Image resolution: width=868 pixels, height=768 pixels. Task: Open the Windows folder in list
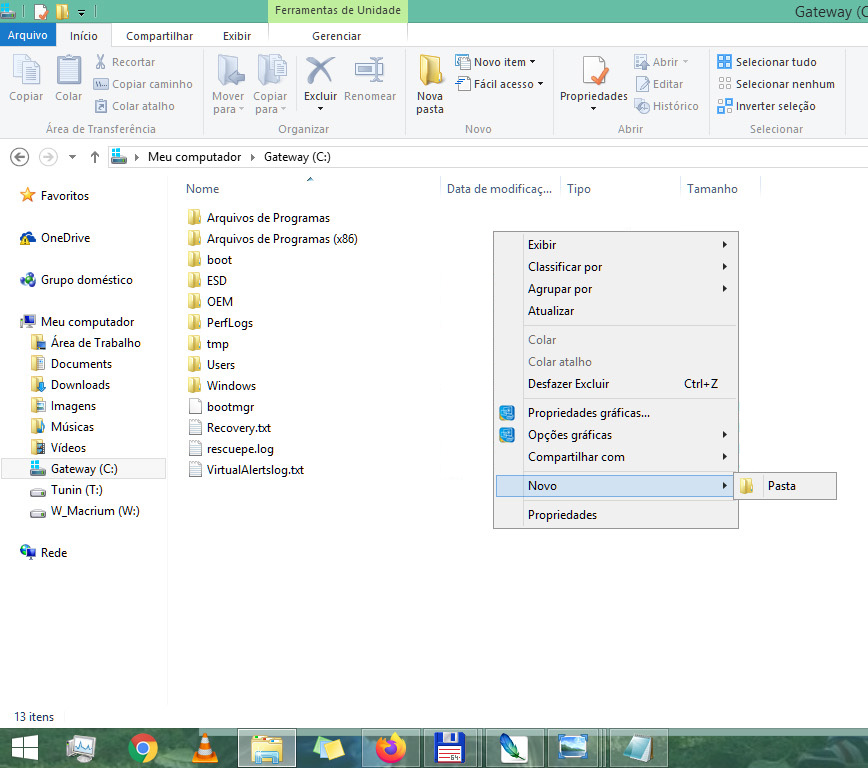pos(231,386)
